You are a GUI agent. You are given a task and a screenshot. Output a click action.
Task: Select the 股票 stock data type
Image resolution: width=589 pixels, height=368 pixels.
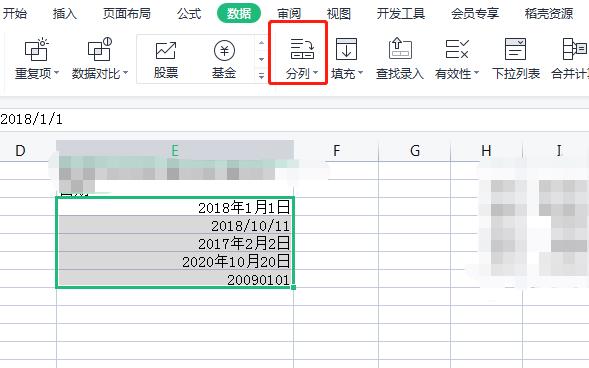tap(166, 60)
